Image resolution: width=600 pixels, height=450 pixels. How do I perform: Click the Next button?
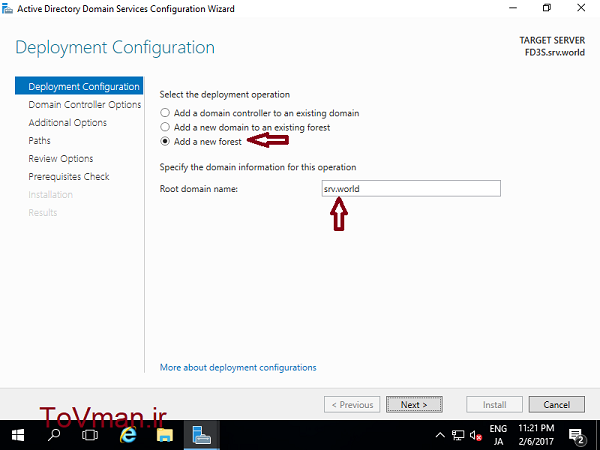click(414, 405)
